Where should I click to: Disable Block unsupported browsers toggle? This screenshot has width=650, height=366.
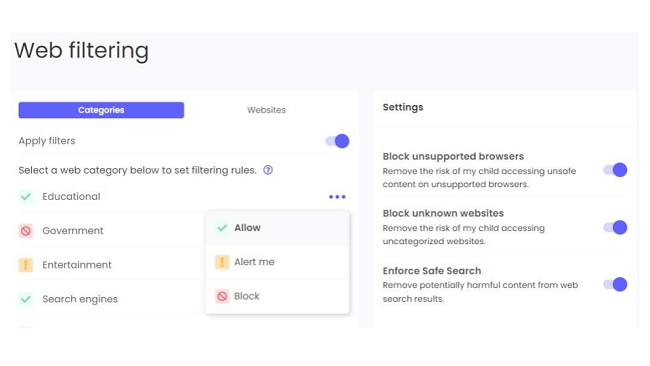[615, 170]
